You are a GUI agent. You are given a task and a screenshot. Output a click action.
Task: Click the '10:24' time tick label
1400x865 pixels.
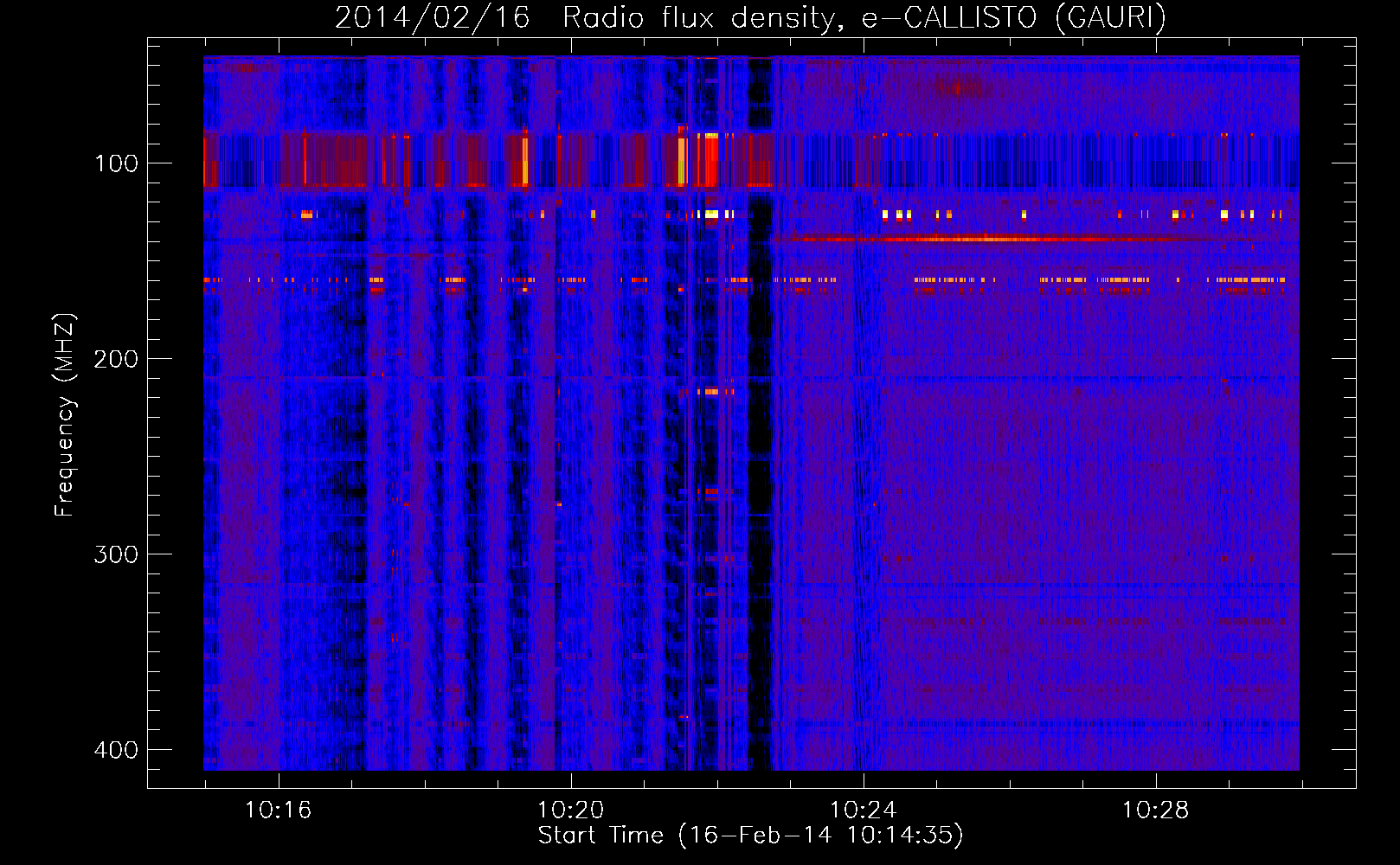click(863, 811)
